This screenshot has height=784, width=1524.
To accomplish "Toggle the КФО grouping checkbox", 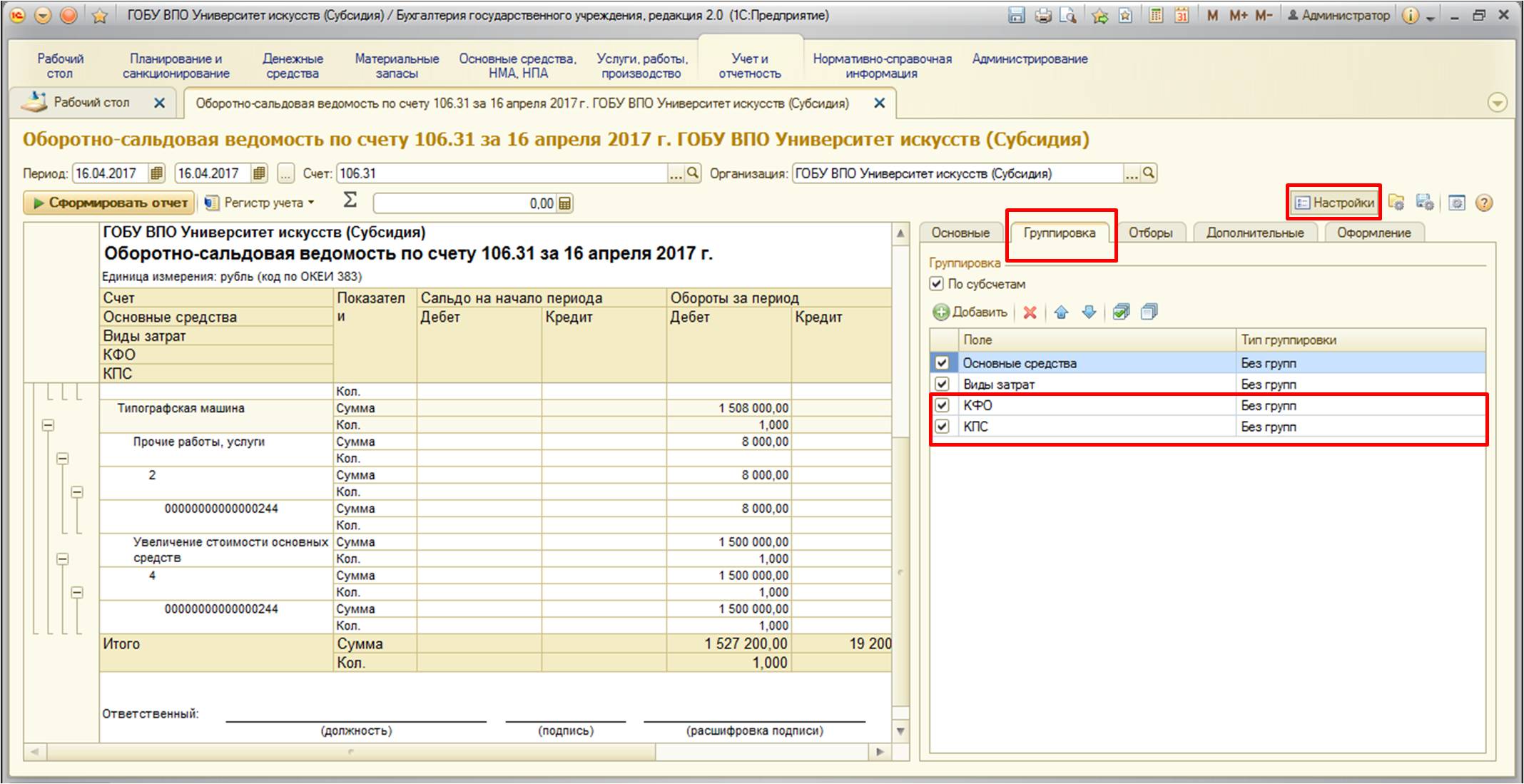I will 942,405.
